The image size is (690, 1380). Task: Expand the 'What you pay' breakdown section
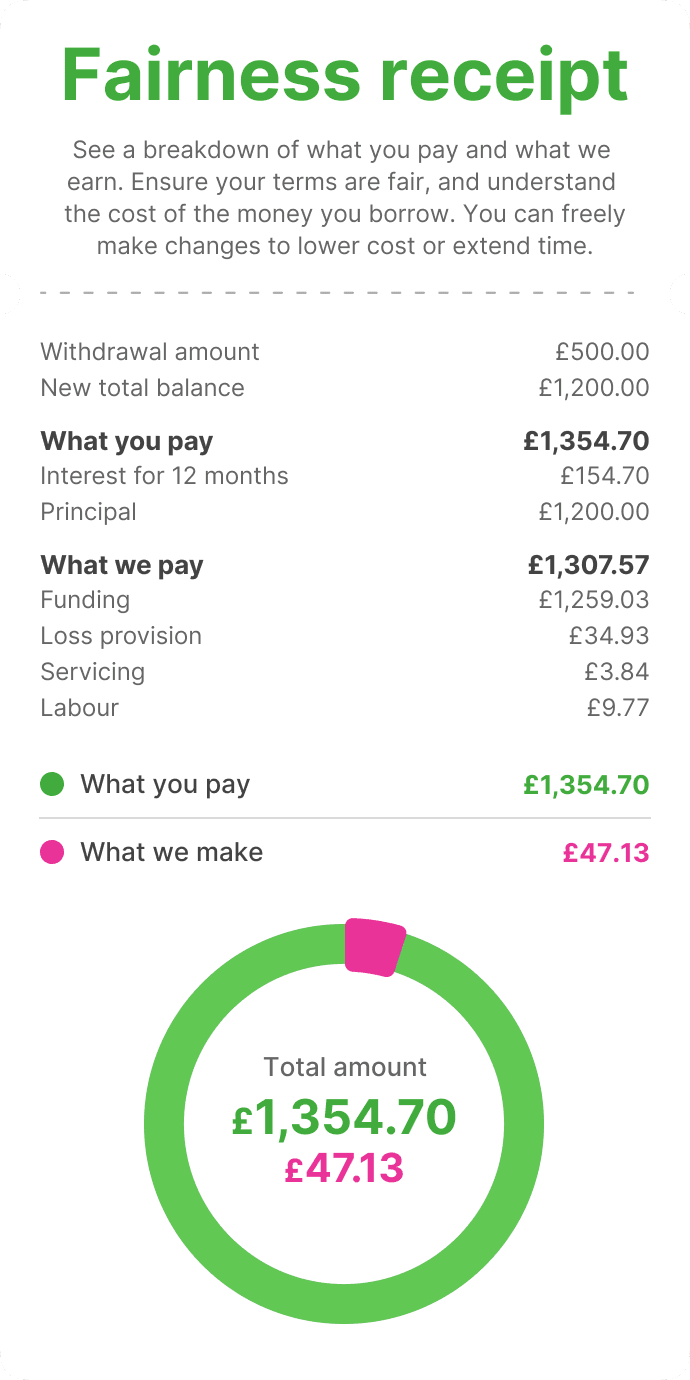click(x=345, y=440)
